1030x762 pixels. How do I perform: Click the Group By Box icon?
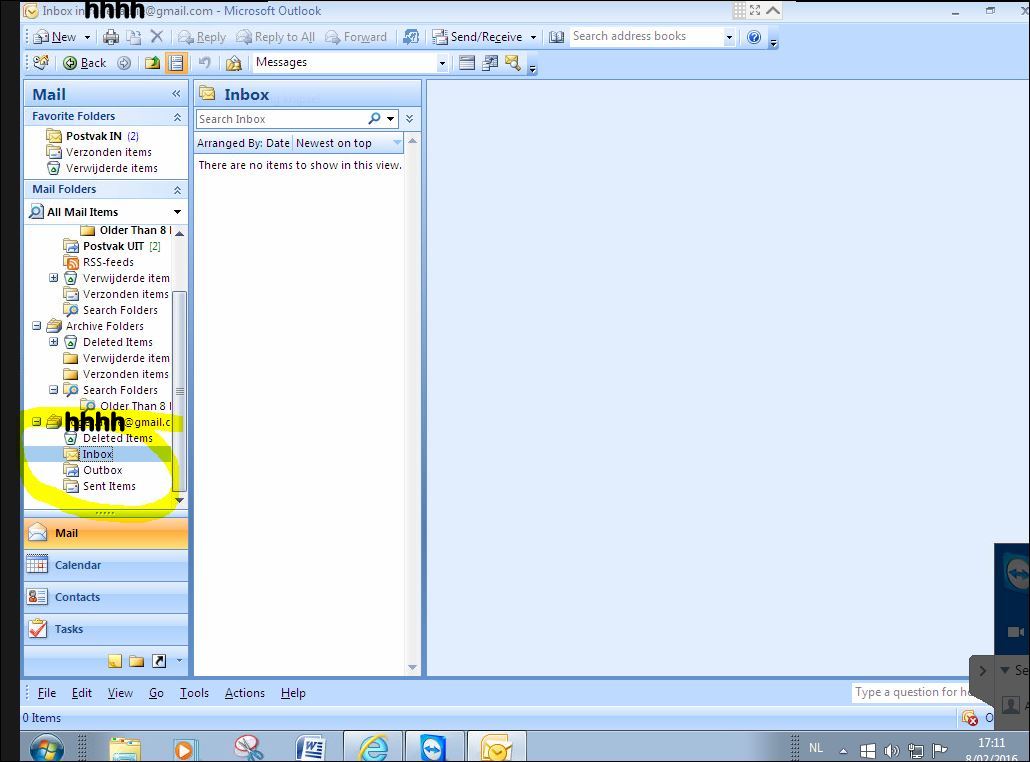(490, 63)
